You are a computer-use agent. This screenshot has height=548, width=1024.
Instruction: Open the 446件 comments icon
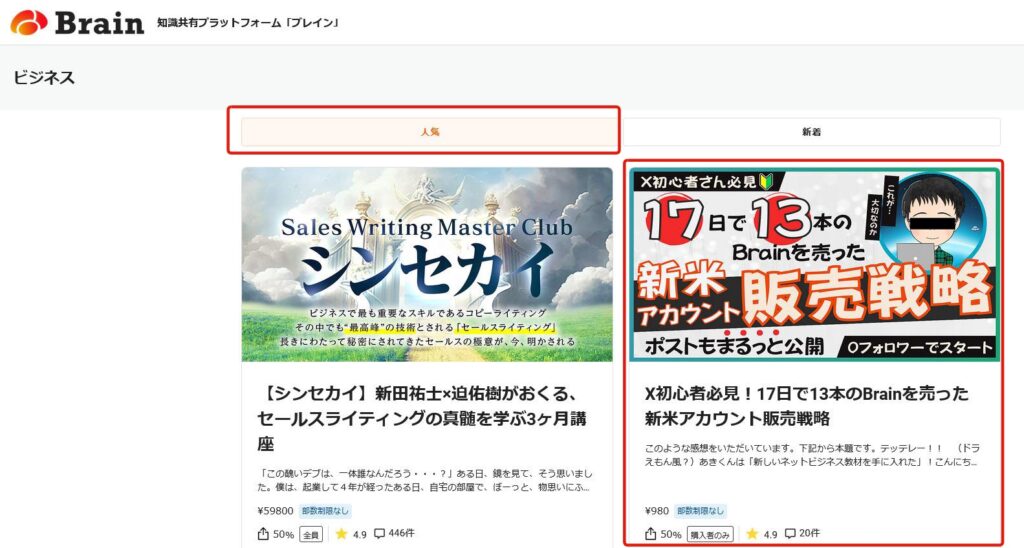(x=379, y=534)
